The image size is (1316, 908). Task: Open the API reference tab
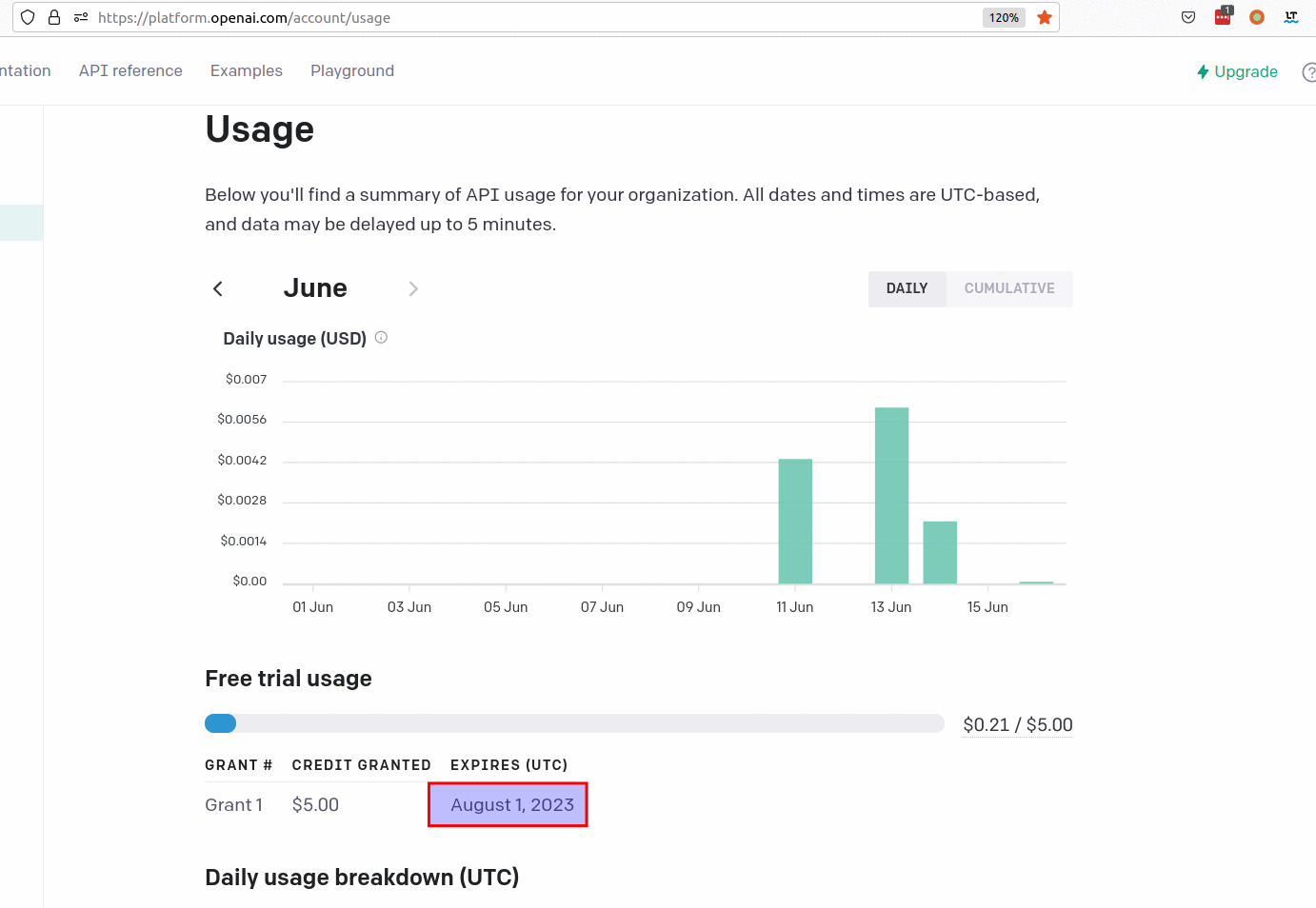[x=130, y=70]
